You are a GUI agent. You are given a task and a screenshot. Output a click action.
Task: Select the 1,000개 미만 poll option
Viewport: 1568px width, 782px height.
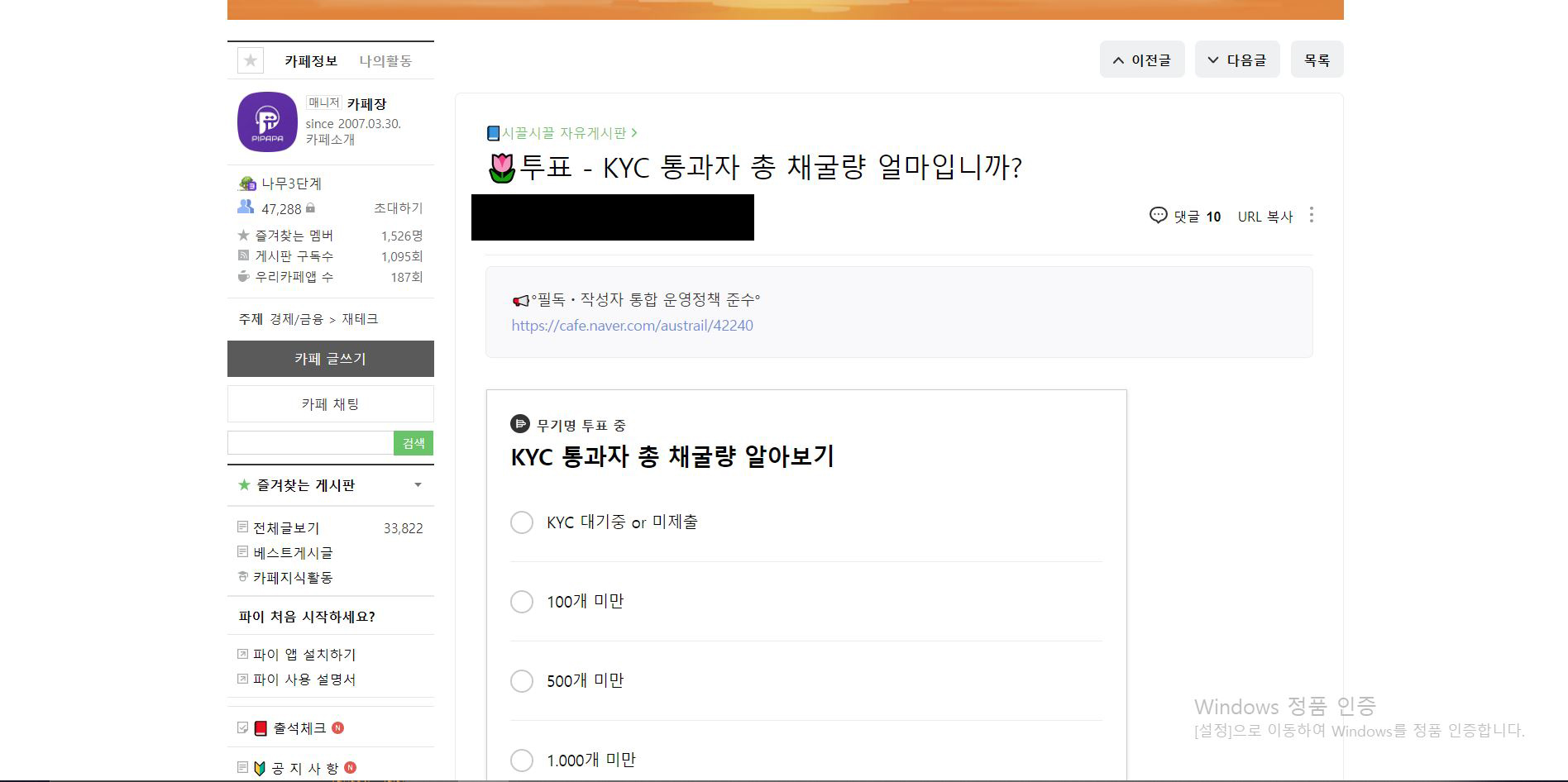[x=522, y=761]
